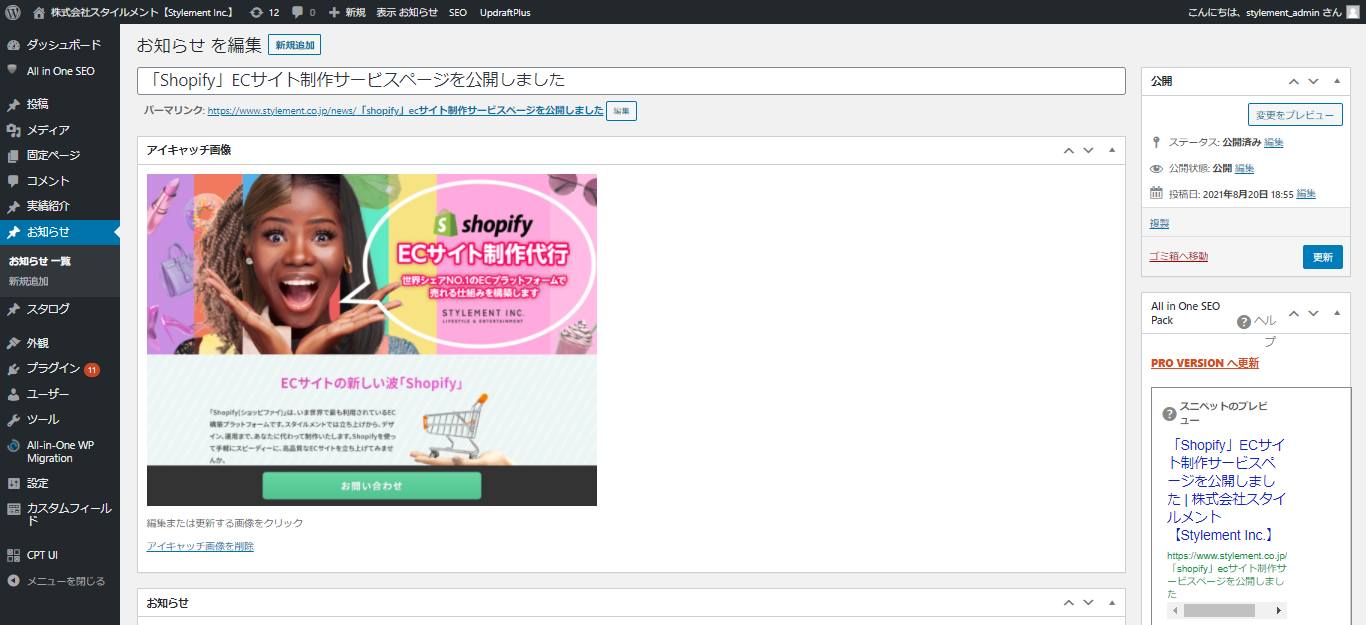The image size is (1366, 625).
Task: Open UpdraftPlus admin bar menu
Action: (x=505, y=12)
